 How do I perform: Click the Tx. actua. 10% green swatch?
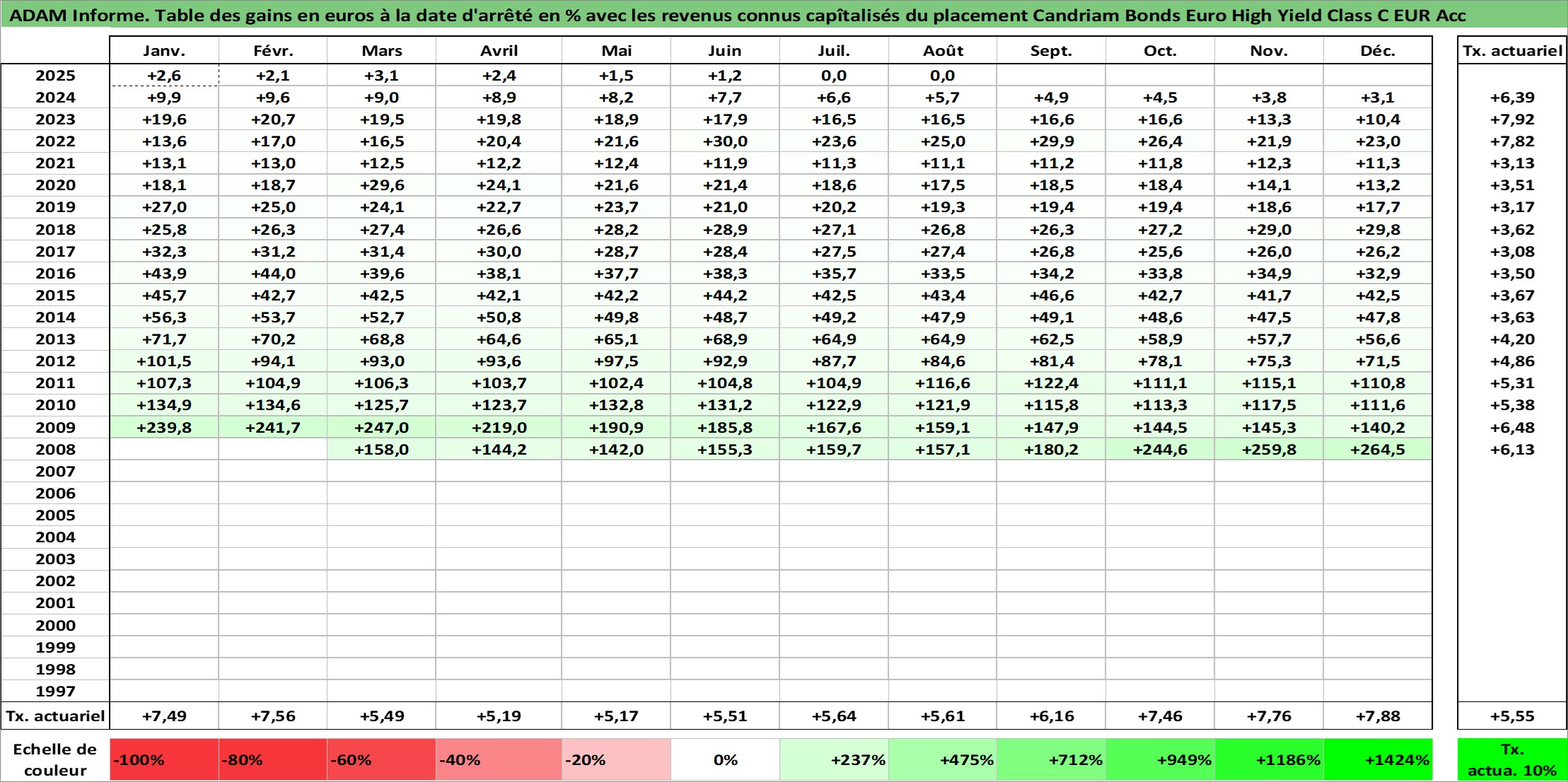click(1512, 760)
